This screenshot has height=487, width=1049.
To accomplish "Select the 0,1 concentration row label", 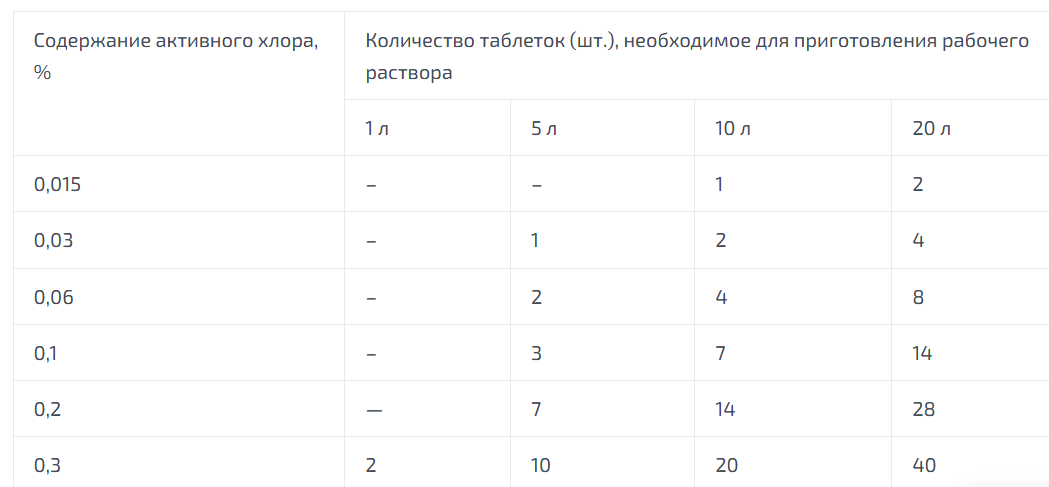I will point(46,353).
